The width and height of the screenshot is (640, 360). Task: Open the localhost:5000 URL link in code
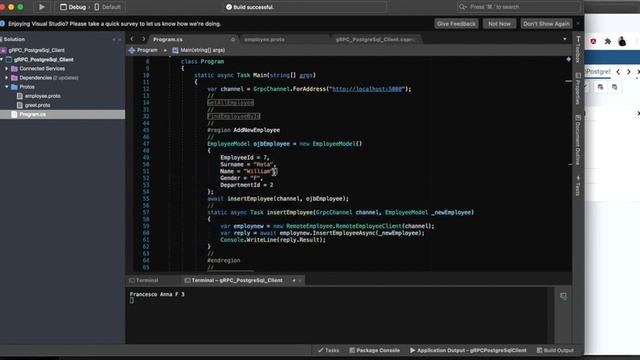(367, 89)
